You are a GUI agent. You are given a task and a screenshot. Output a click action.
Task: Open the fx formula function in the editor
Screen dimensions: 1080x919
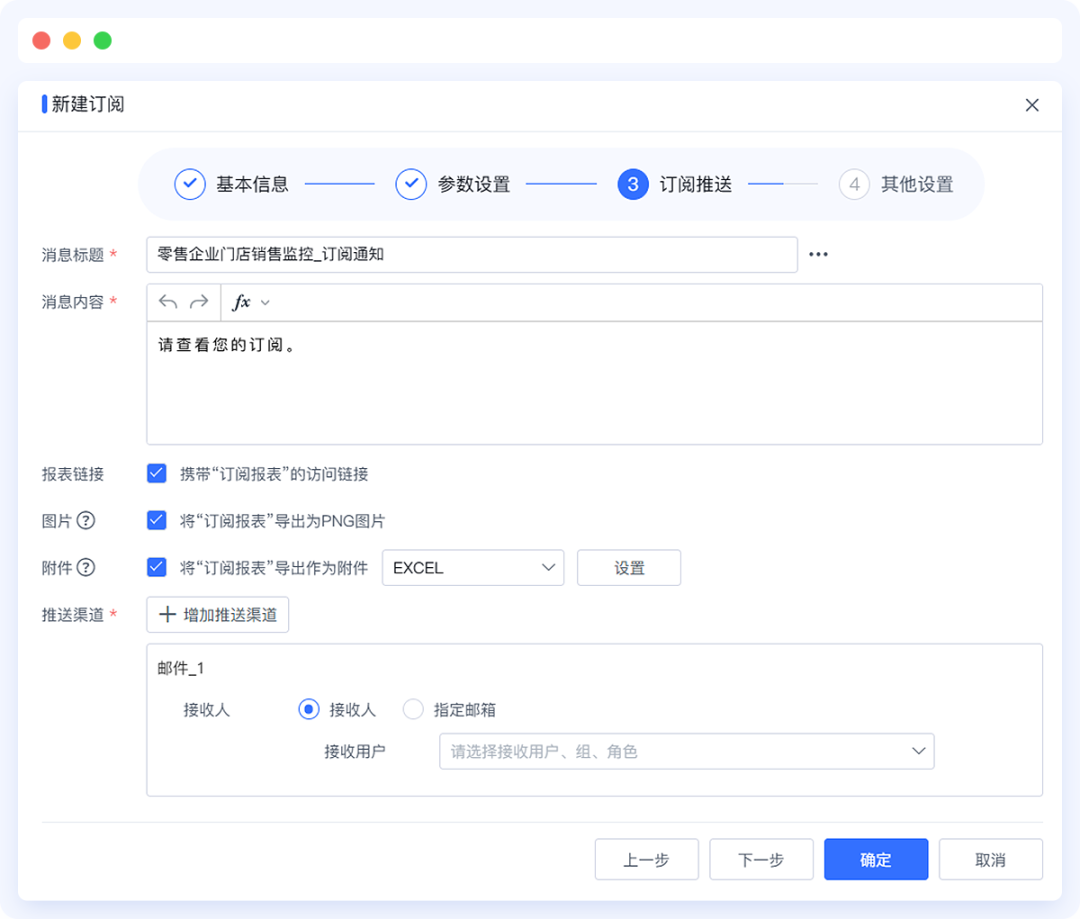coord(243,302)
